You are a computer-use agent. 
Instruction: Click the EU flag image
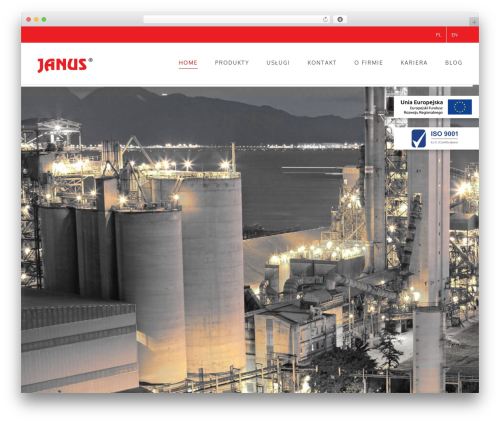(x=460, y=107)
